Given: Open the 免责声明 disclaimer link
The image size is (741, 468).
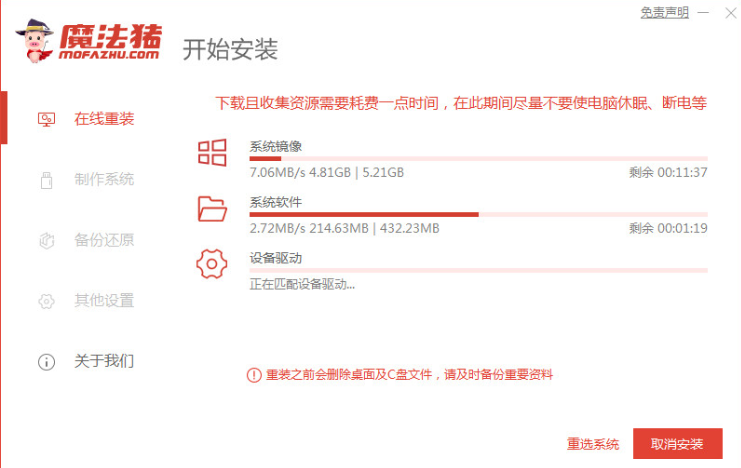Looking at the screenshot, I should click(664, 13).
